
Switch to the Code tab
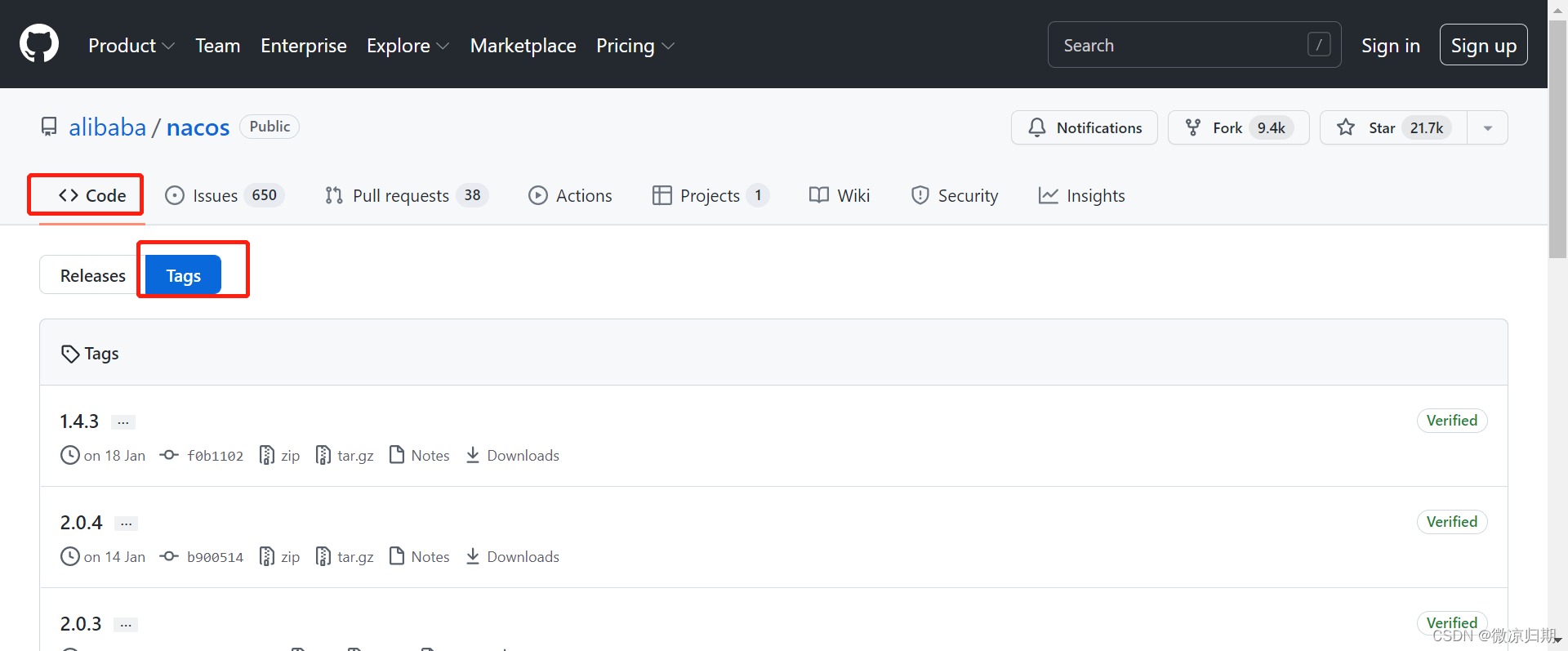(x=92, y=195)
